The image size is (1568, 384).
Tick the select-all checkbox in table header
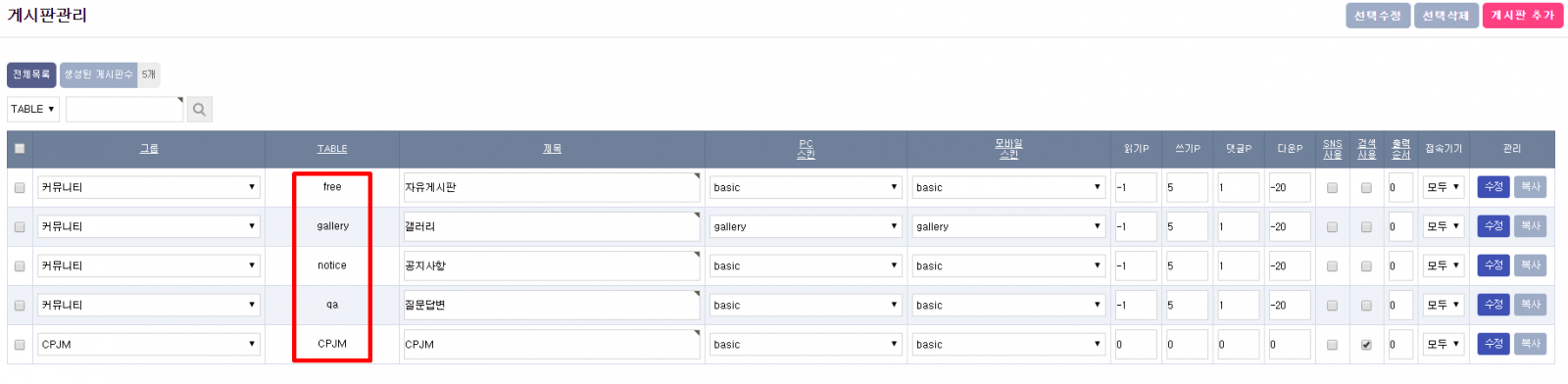tap(20, 149)
